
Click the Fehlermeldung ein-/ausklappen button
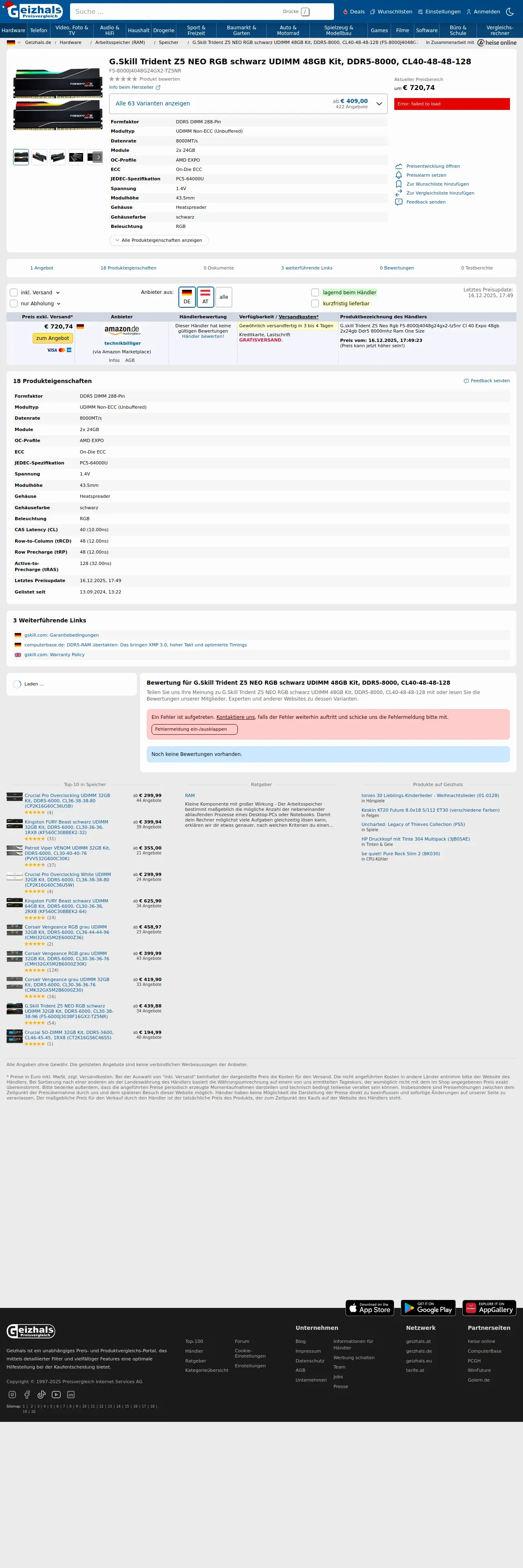(194, 729)
